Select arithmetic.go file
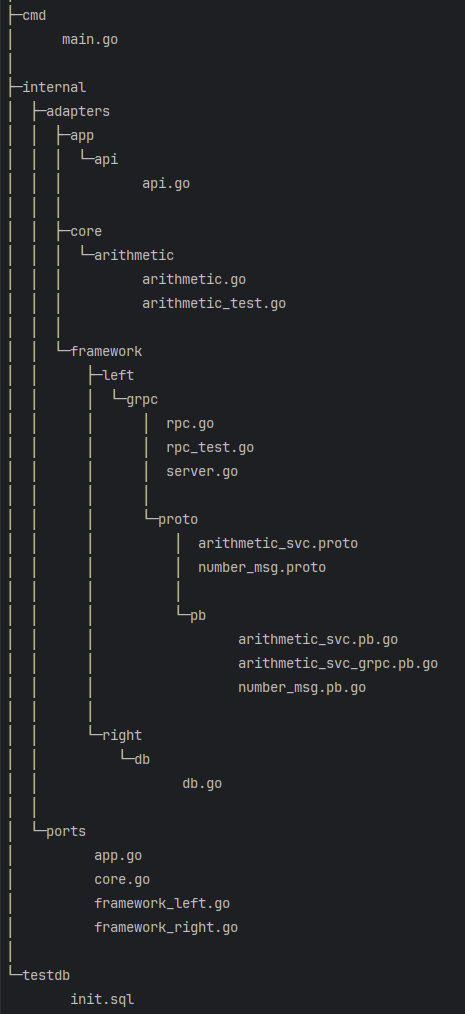This screenshot has width=465, height=1014. (x=194, y=279)
